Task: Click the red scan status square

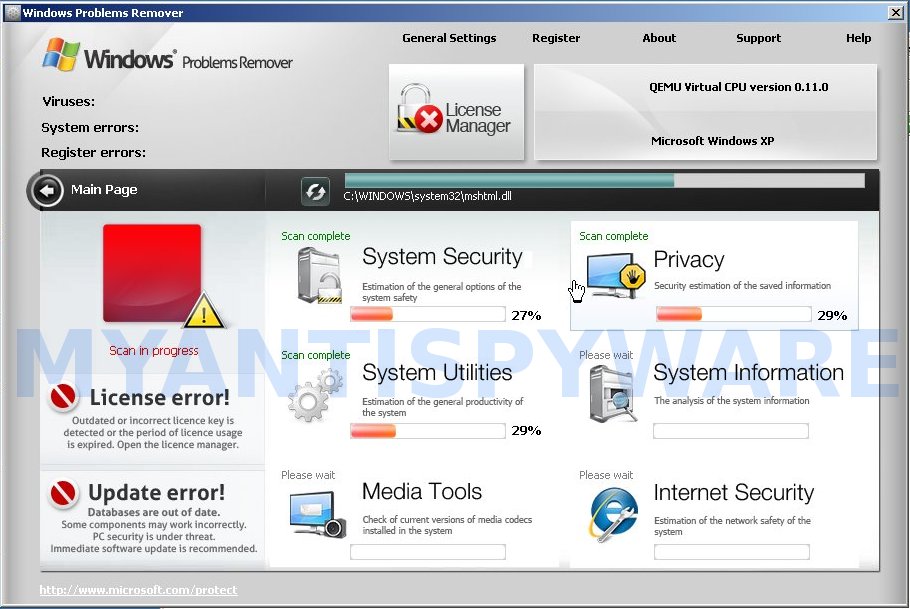Action: coord(152,273)
